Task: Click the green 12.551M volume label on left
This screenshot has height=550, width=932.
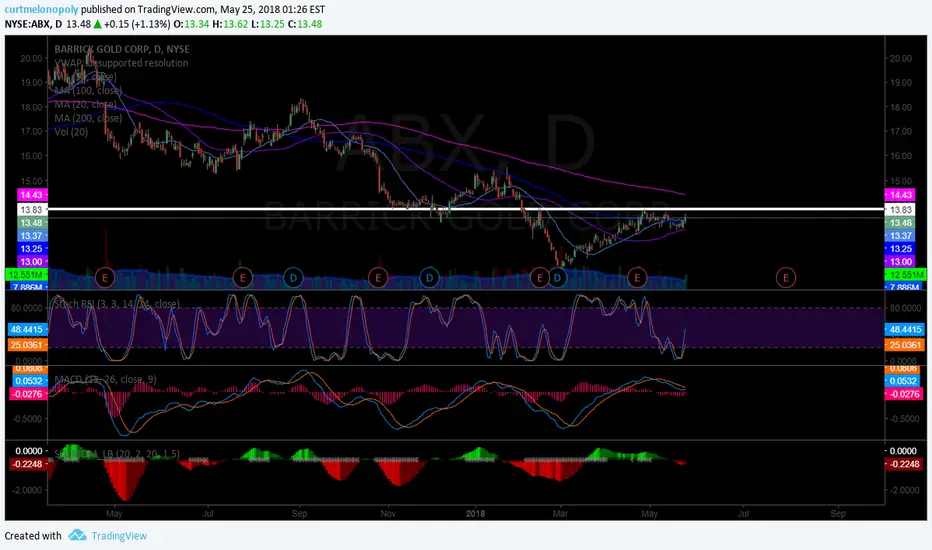Action: (26, 275)
